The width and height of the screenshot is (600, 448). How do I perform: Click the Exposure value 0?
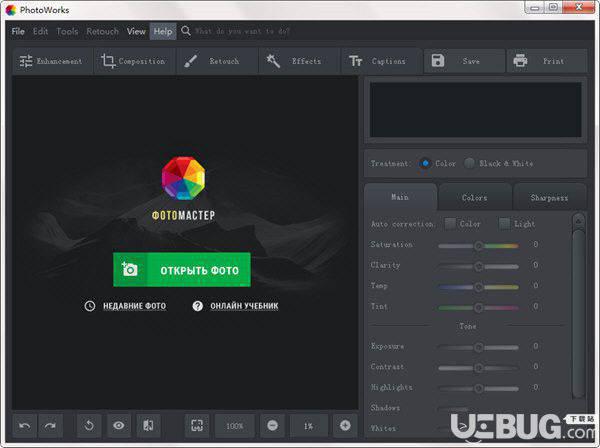[536, 346]
